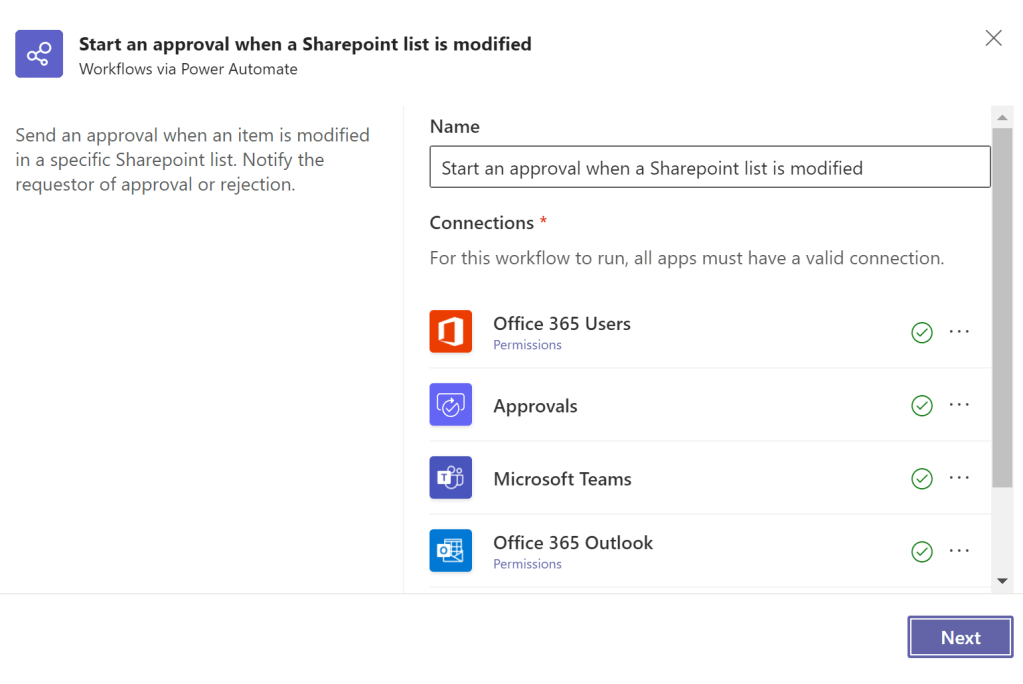Open Permissions link under Office 365 Users
The width and height of the screenshot is (1023, 684).
(x=527, y=345)
